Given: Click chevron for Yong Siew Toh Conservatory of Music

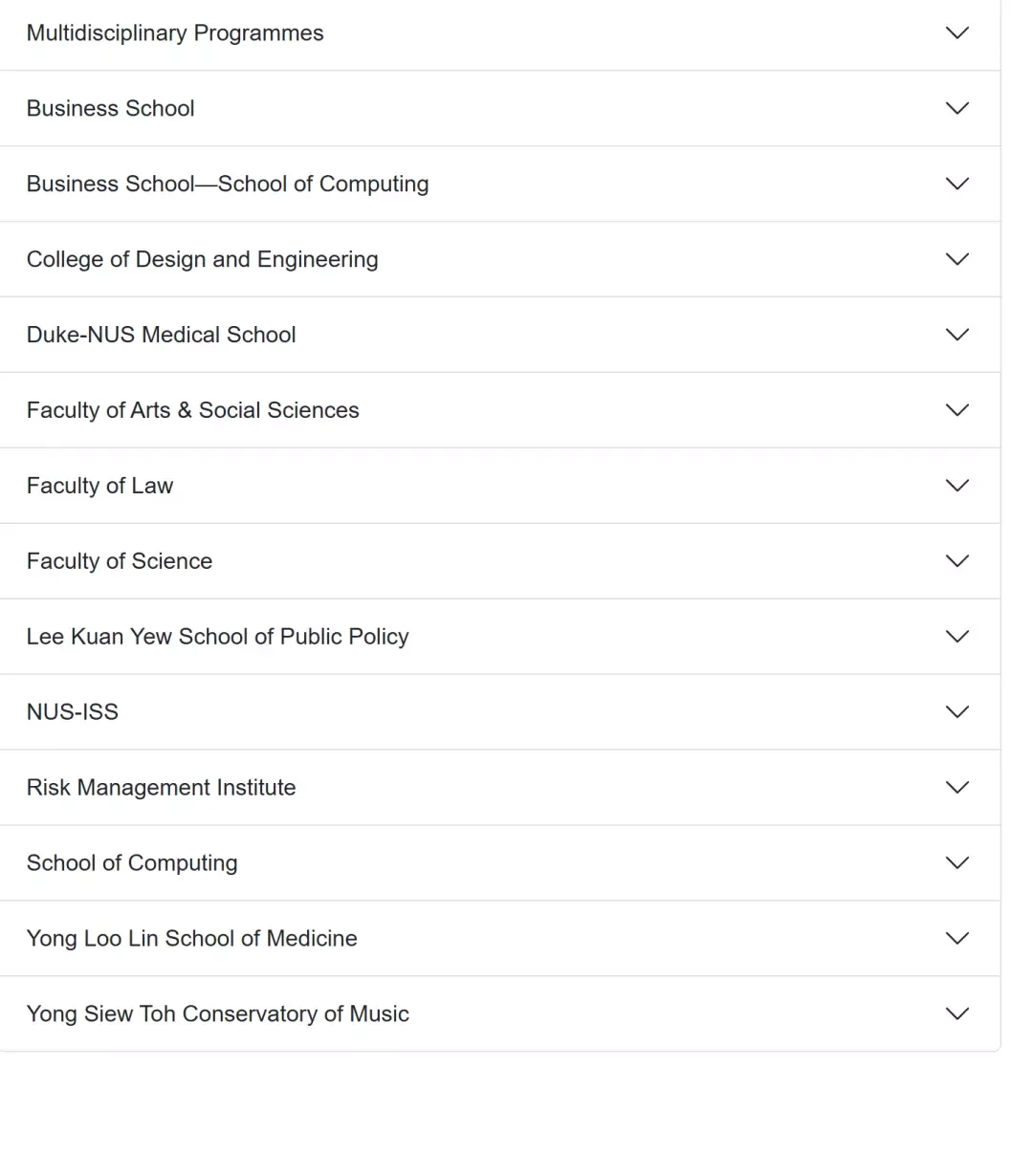Looking at the screenshot, I should [x=957, y=1014].
